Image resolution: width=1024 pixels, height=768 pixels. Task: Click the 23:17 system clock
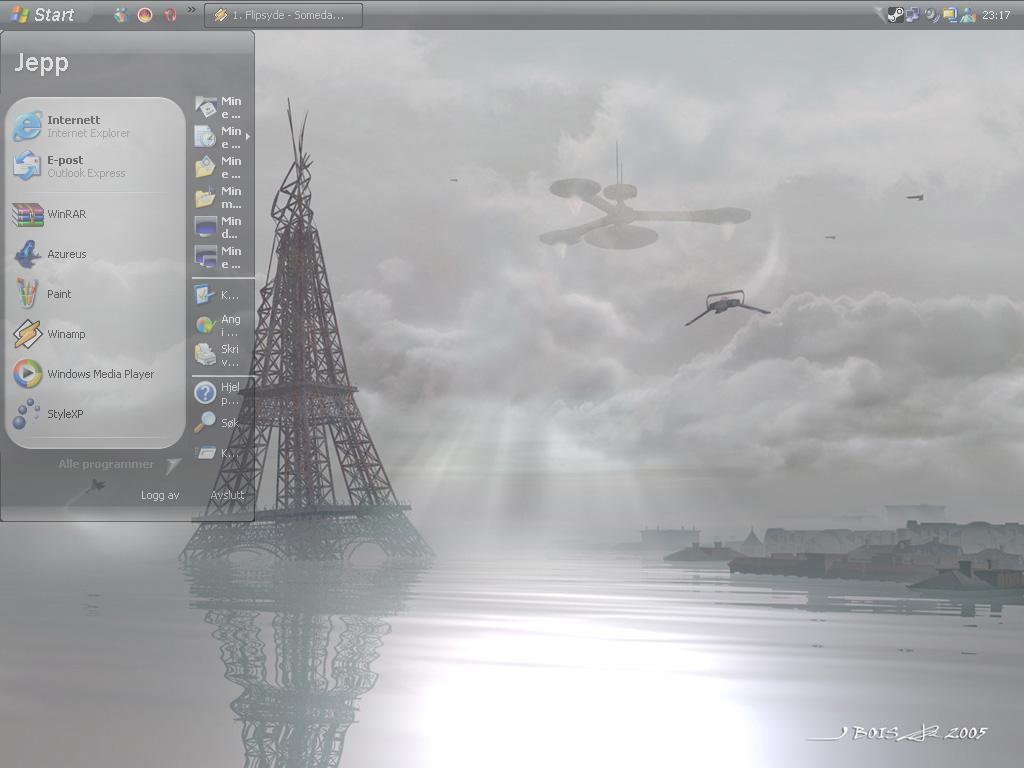[996, 15]
